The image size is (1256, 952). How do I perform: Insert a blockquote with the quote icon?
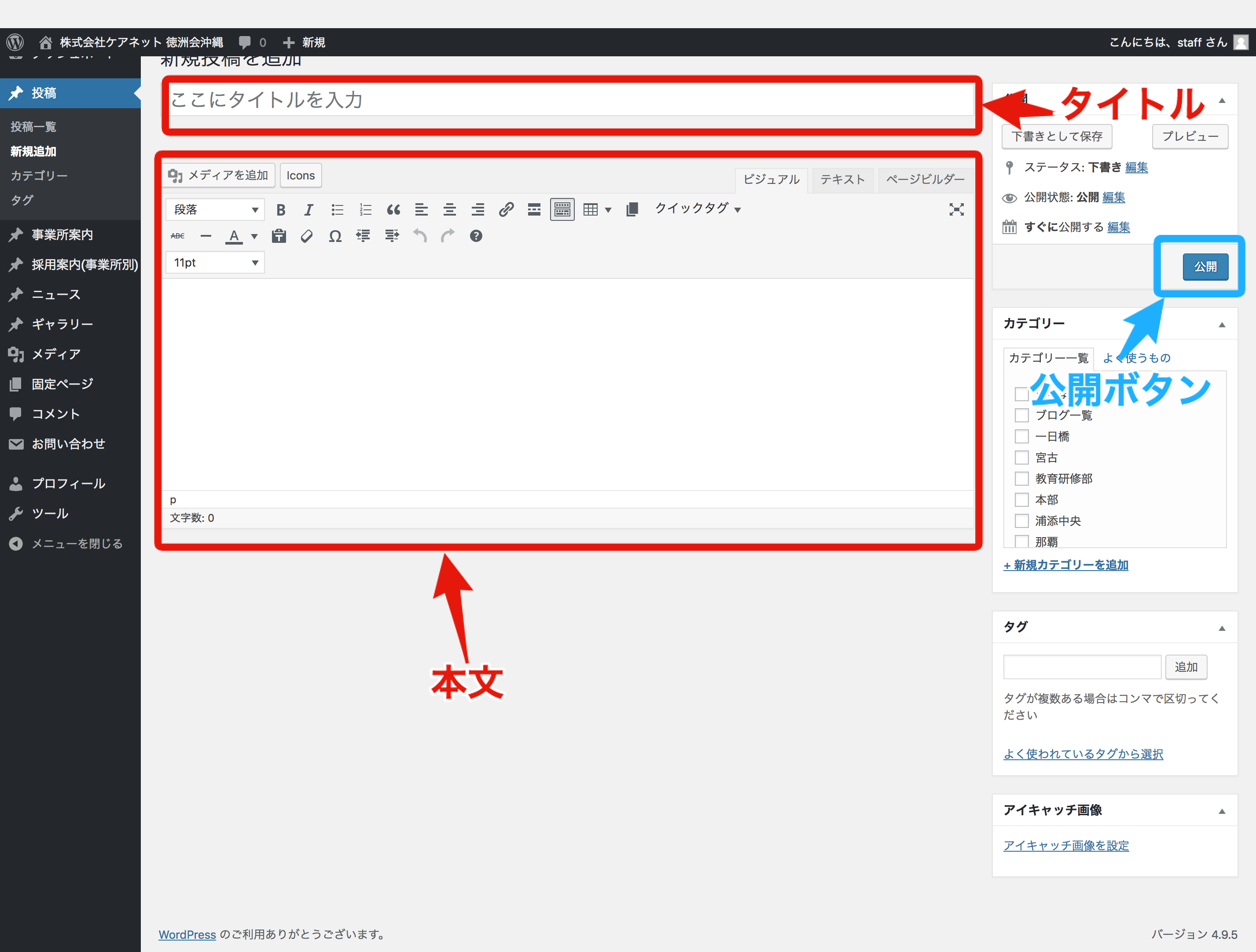[x=393, y=210]
